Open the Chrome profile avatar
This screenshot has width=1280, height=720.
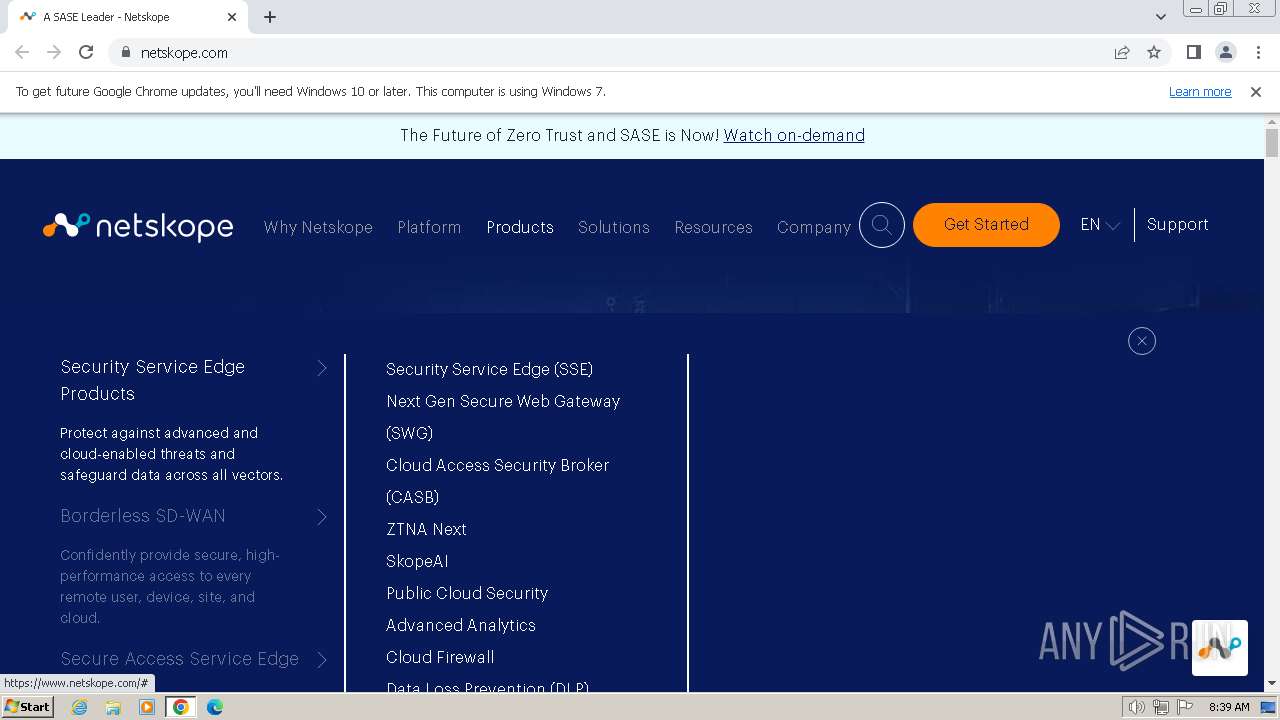click(x=1226, y=52)
